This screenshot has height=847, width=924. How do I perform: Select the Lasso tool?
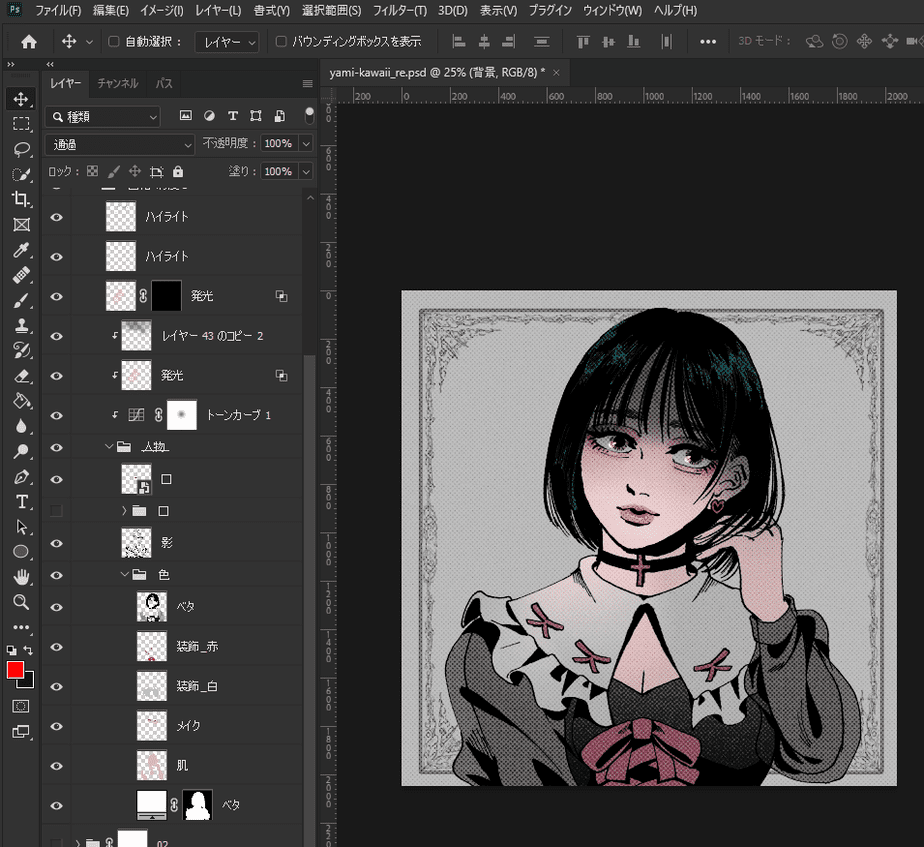tap(21, 149)
